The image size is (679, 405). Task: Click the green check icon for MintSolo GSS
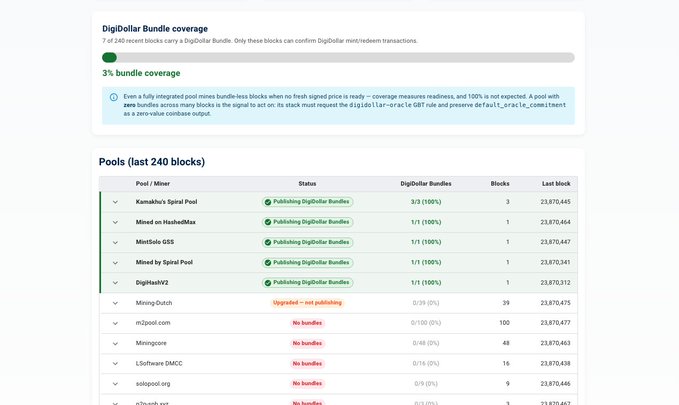coord(268,243)
